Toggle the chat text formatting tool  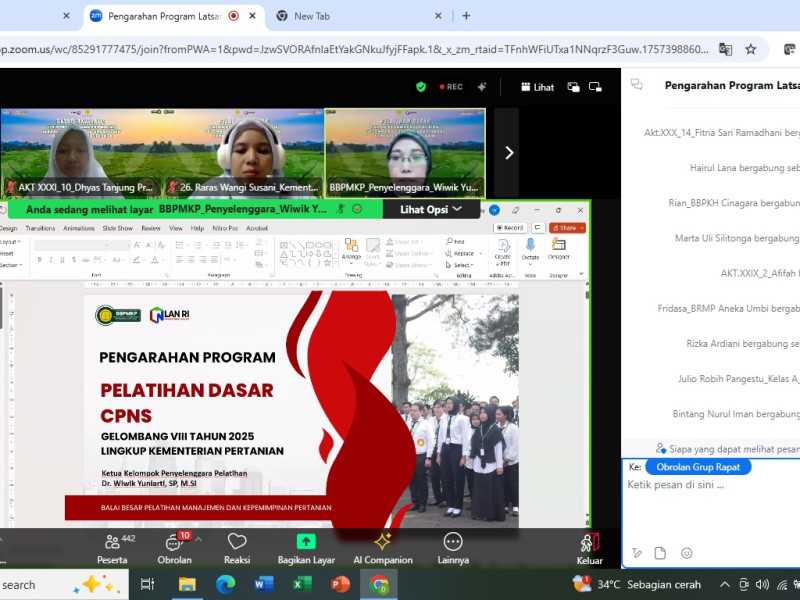634,553
